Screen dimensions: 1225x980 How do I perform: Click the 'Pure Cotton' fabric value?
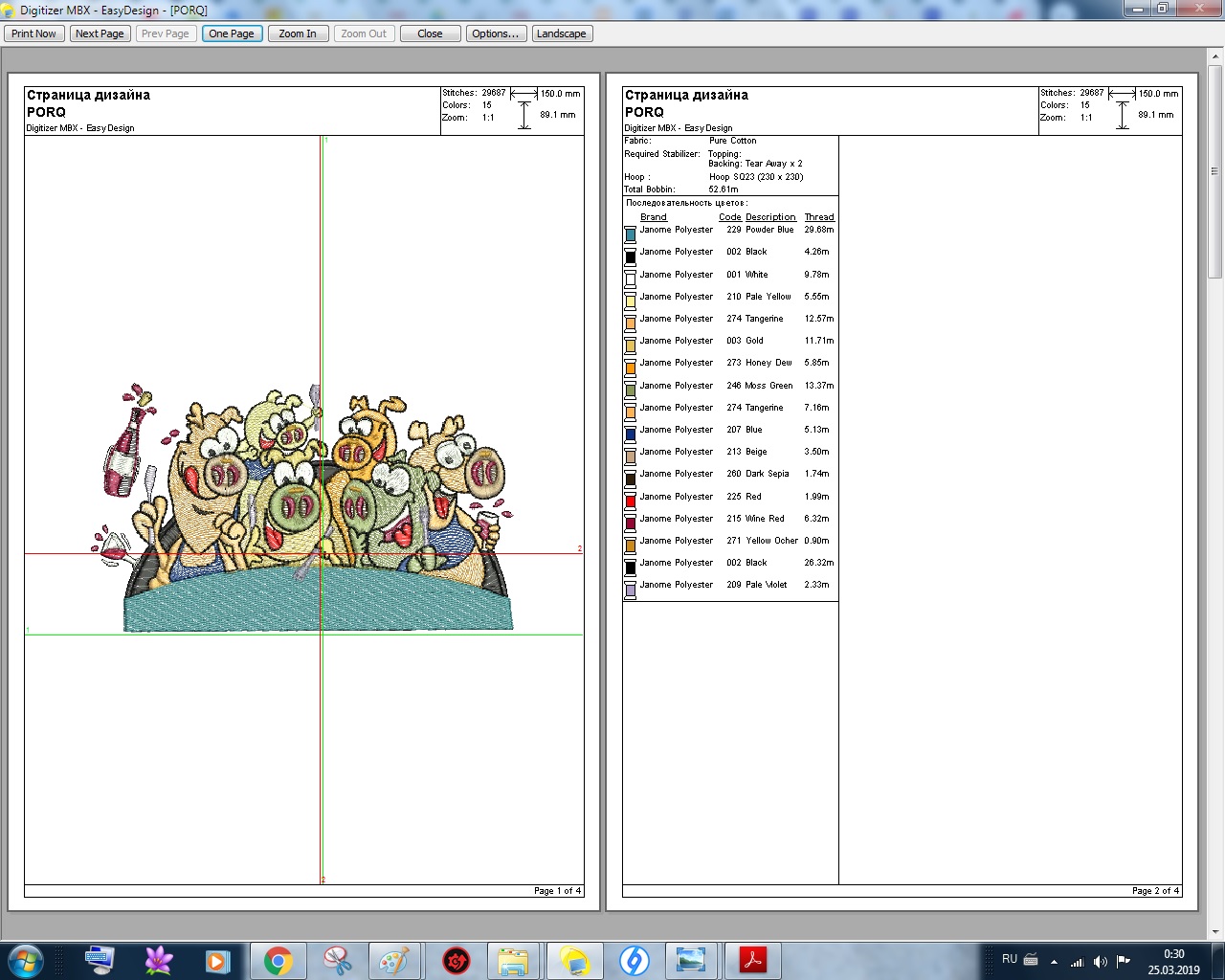point(732,141)
